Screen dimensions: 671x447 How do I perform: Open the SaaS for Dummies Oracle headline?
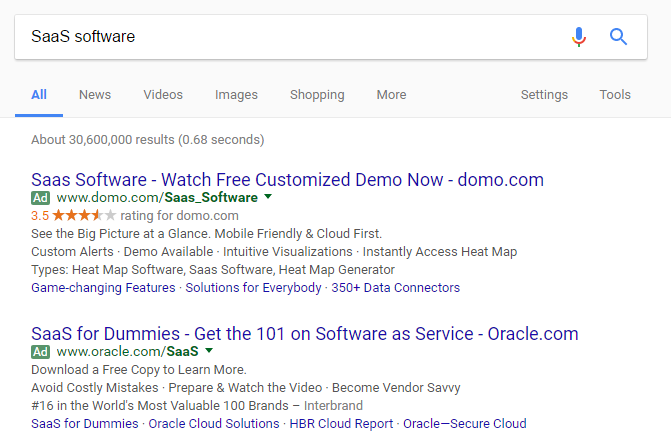click(x=304, y=334)
